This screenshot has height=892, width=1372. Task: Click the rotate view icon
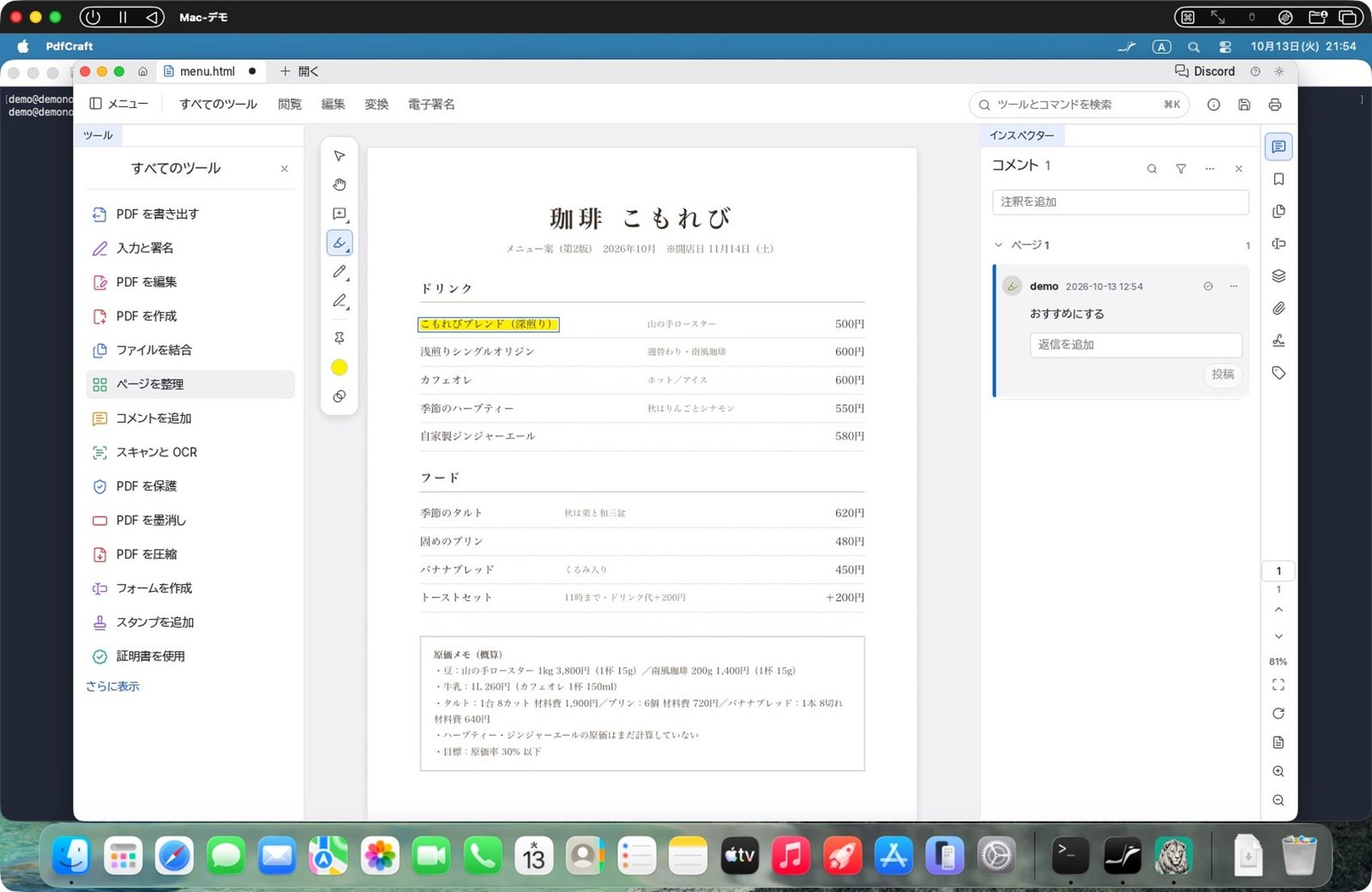point(1279,714)
